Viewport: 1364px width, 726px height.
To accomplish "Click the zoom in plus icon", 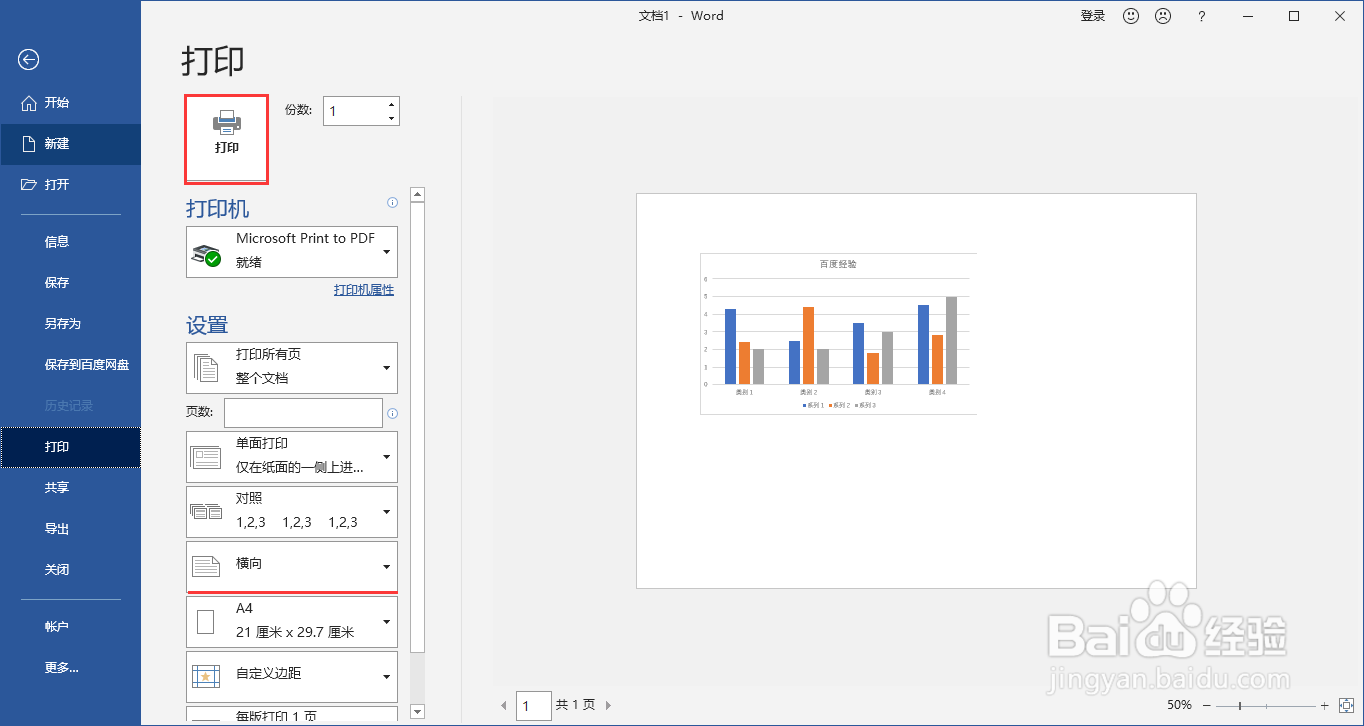I will (1324, 706).
